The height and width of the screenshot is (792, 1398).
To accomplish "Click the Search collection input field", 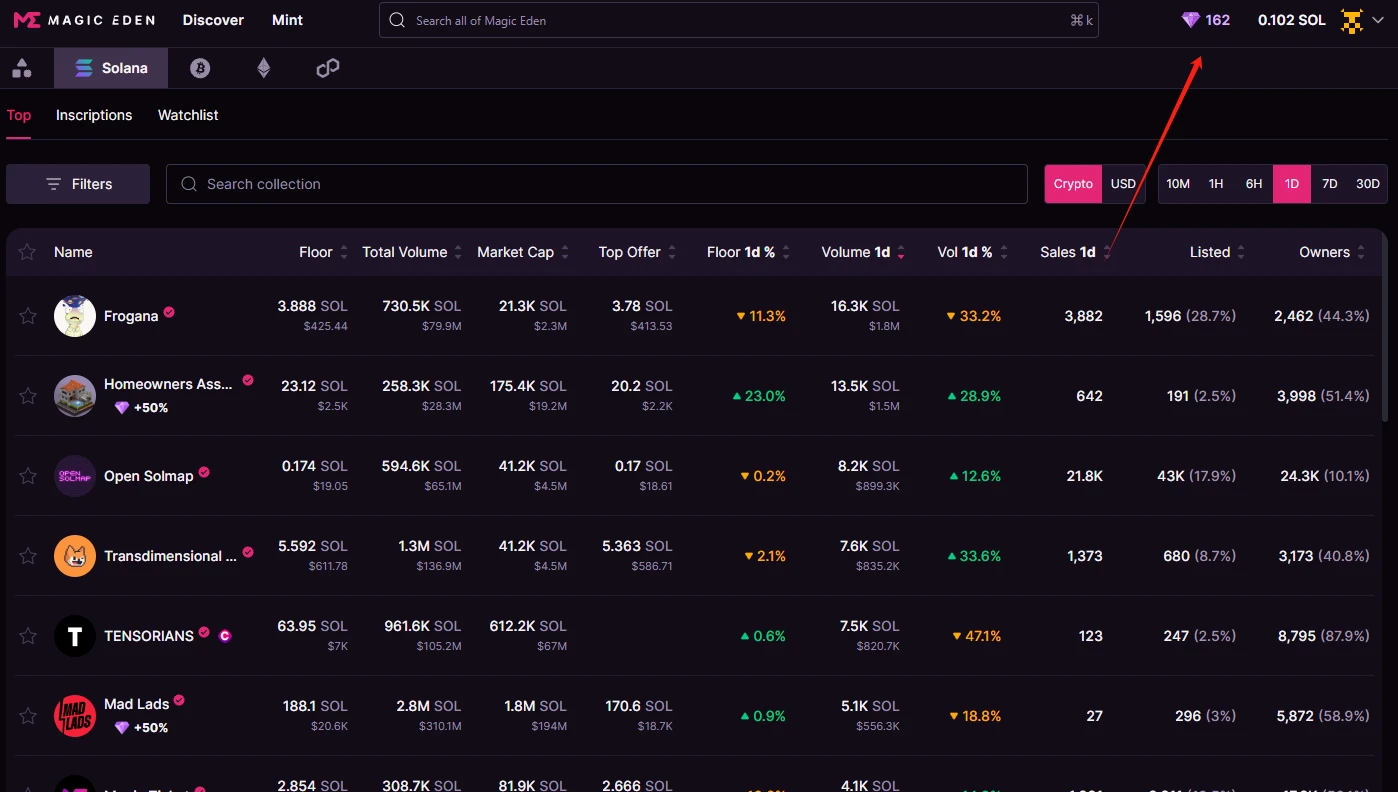I will 600,184.
